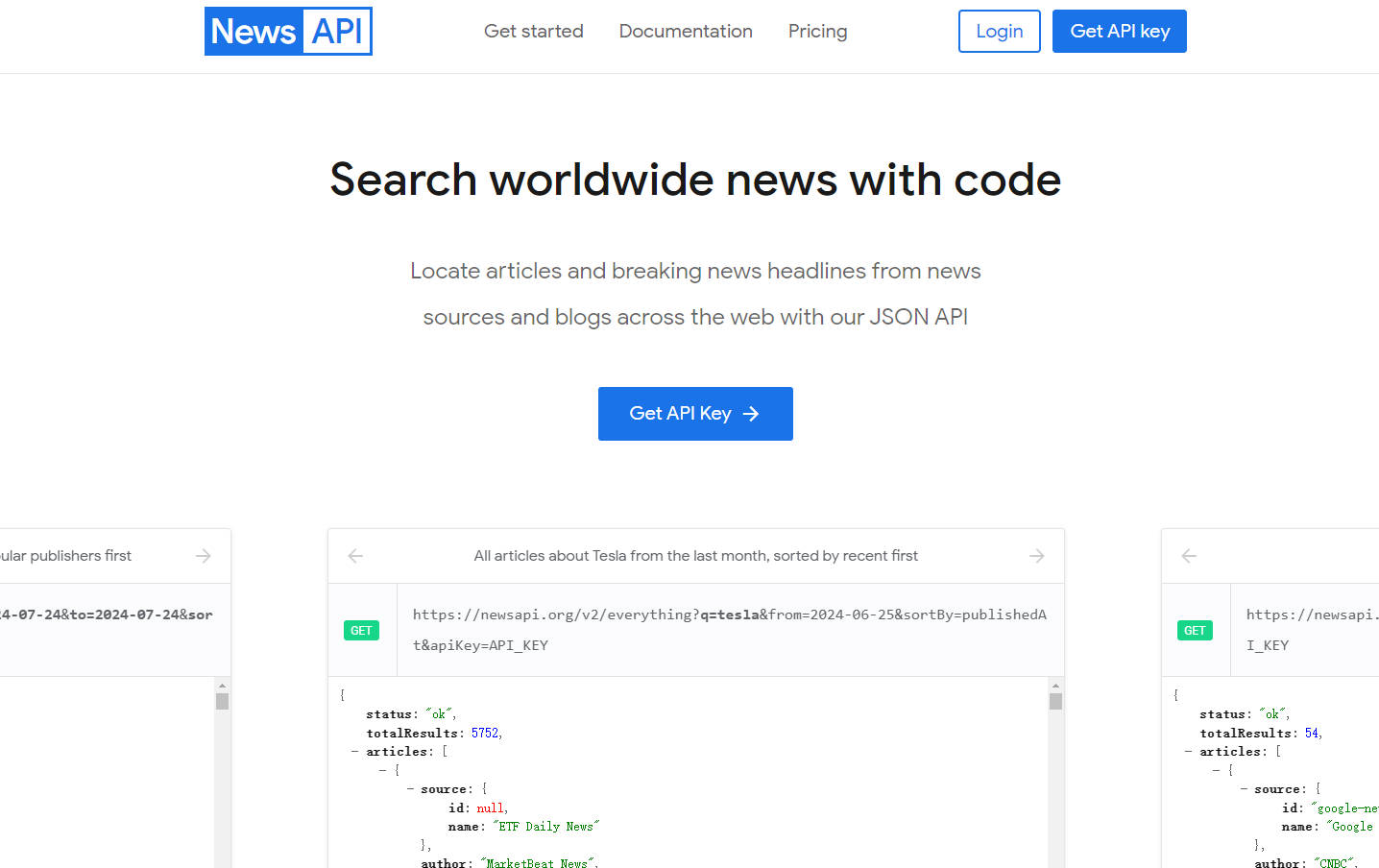The width and height of the screenshot is (1379, 868).
Task: Click previous arrow on right example card
Action: [x=1189, y=556]
